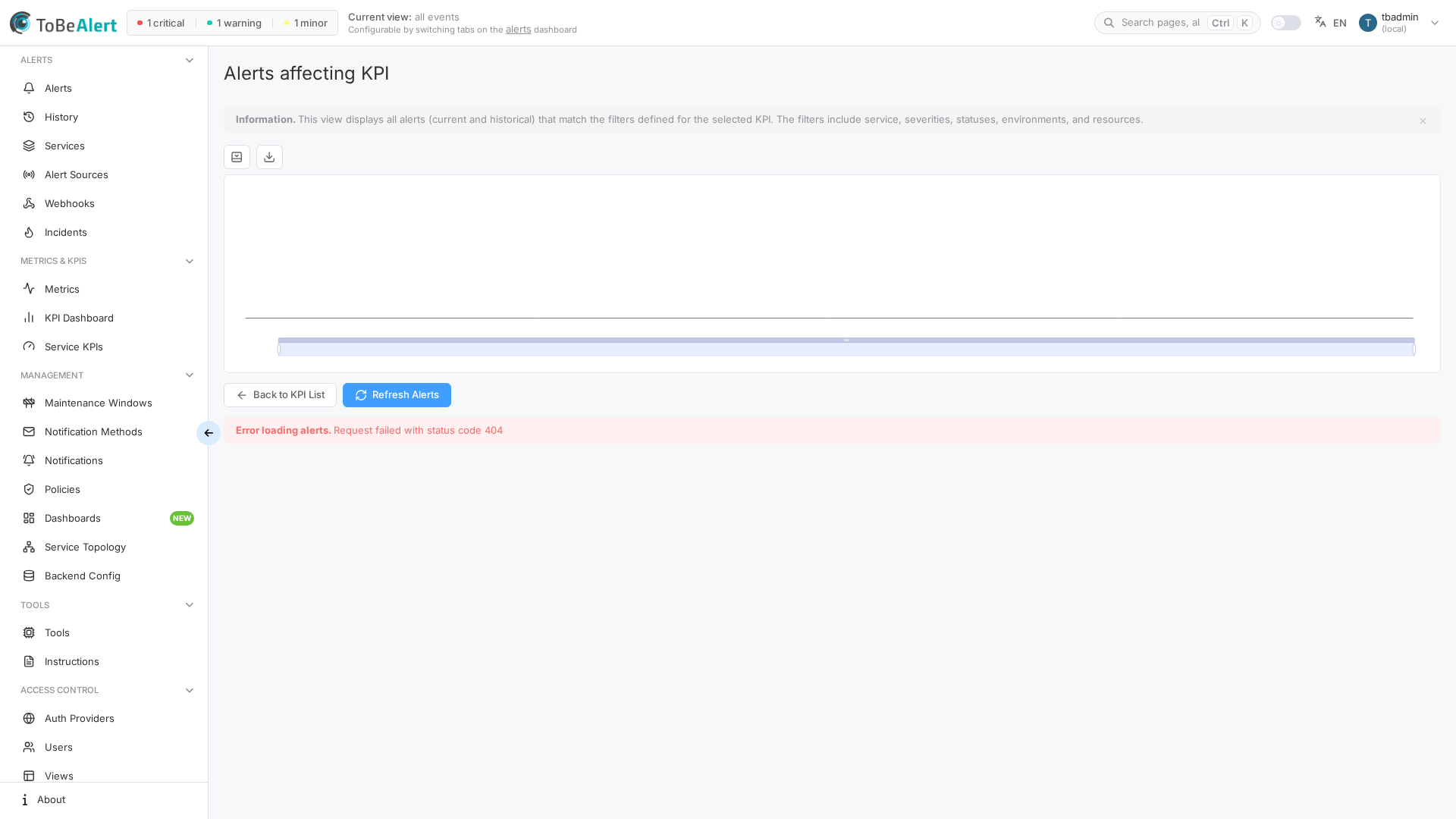Click the chart time range slider bar

[x=846, y=347]
